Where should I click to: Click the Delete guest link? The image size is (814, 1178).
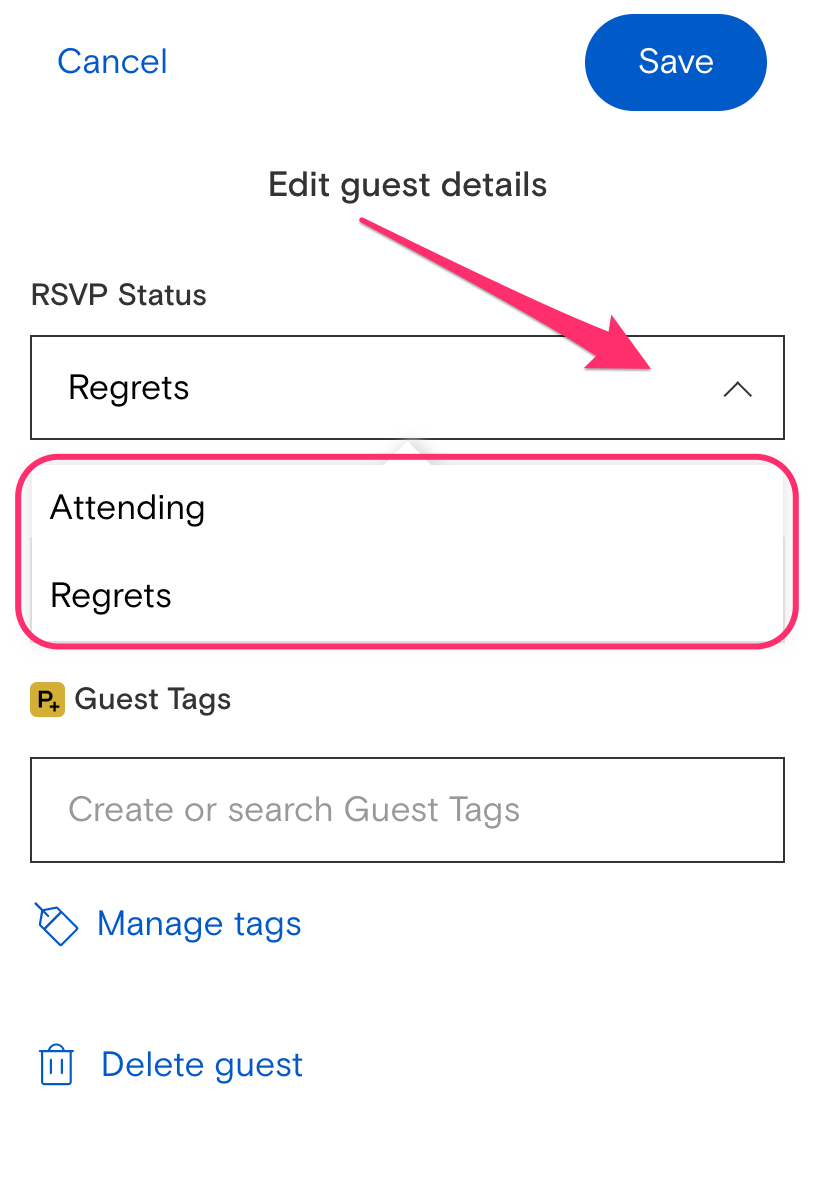pyautogui.click(x=171, y=1065)
